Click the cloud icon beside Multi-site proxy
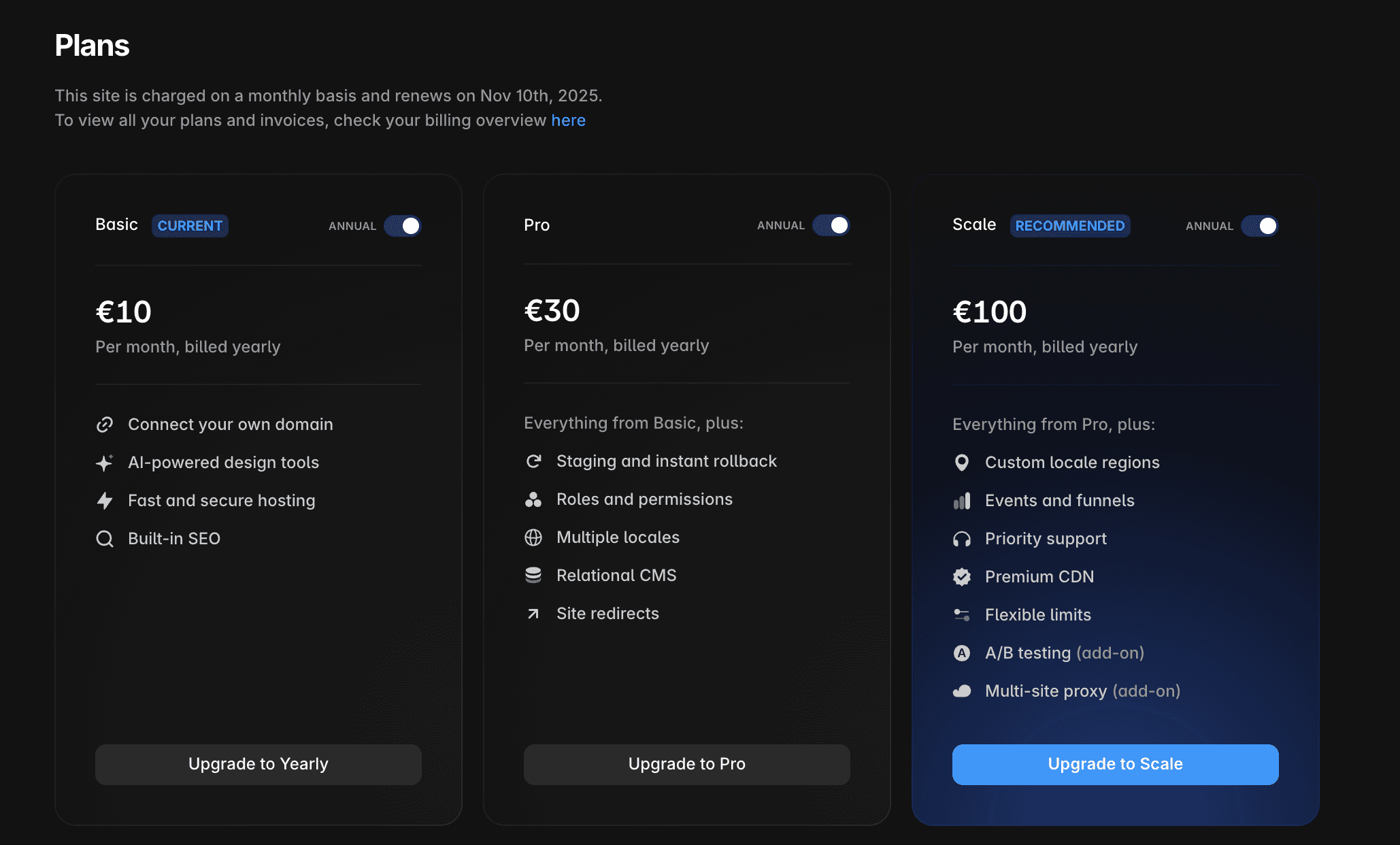Screen dimensions: 1400x845 point(961,691)
